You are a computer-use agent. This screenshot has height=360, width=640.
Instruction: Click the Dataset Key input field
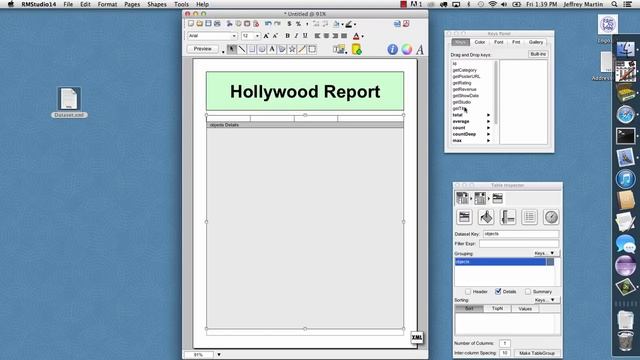[521, 234]
